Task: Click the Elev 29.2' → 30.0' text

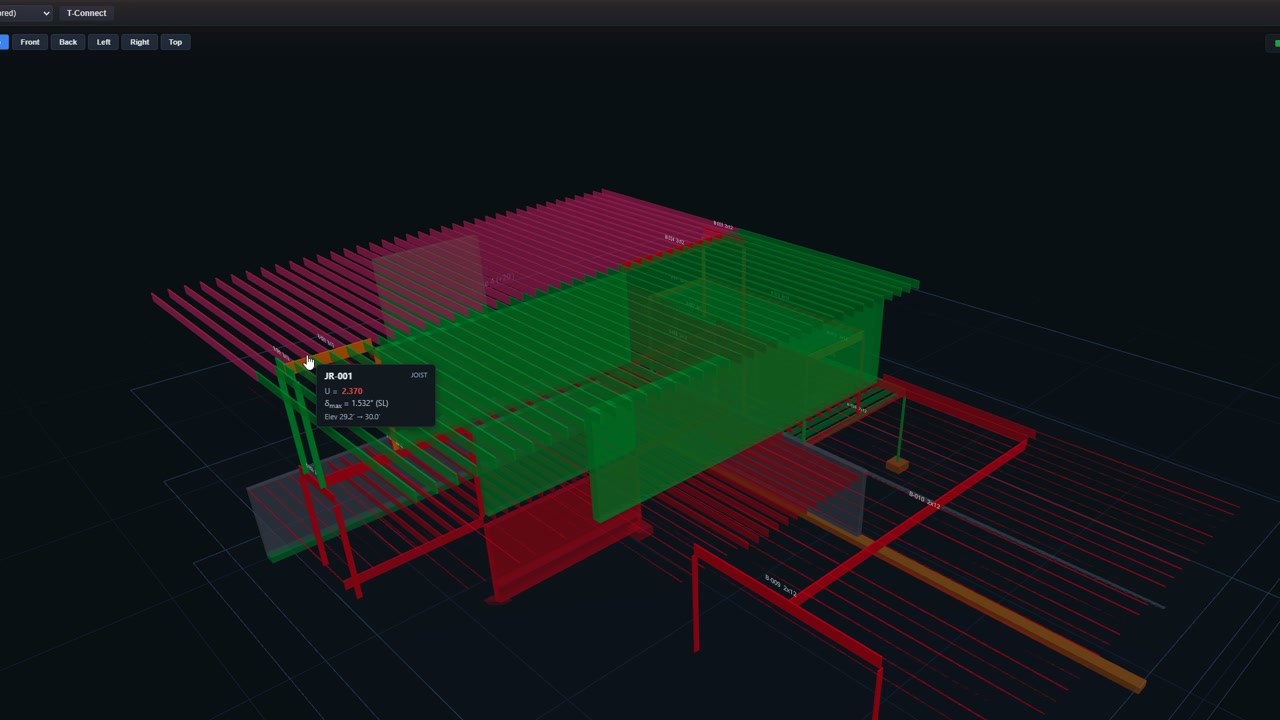Action: [x=352, y=416]
